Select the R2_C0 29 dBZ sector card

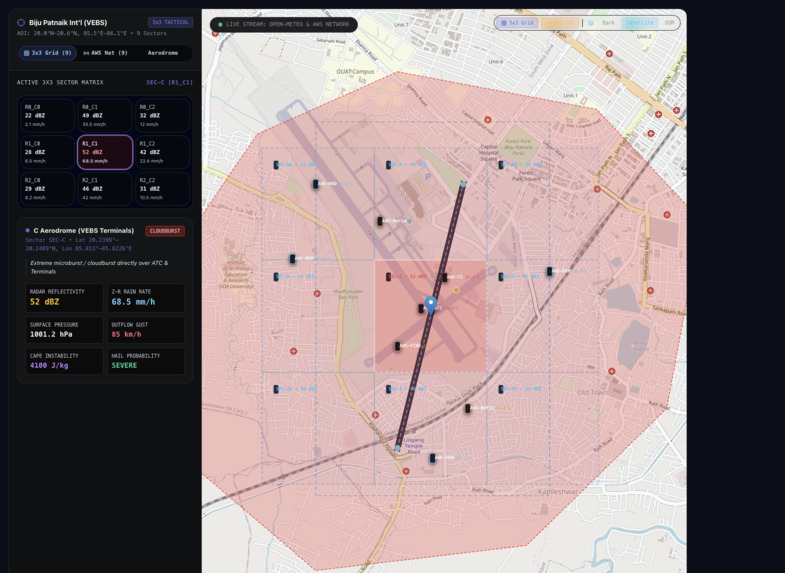coord(48,189)
